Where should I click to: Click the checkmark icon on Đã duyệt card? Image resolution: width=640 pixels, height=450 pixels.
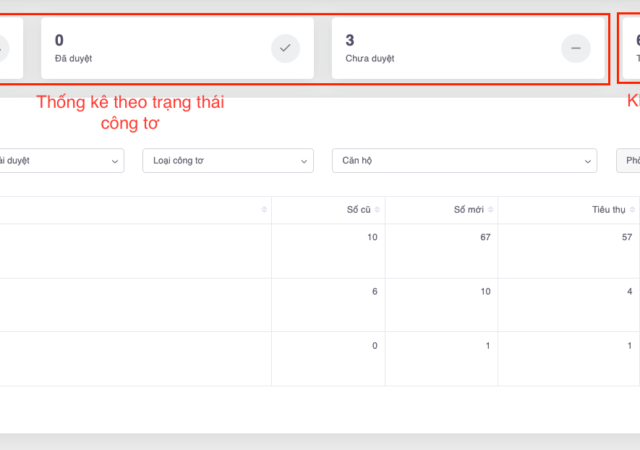[285, 48]
